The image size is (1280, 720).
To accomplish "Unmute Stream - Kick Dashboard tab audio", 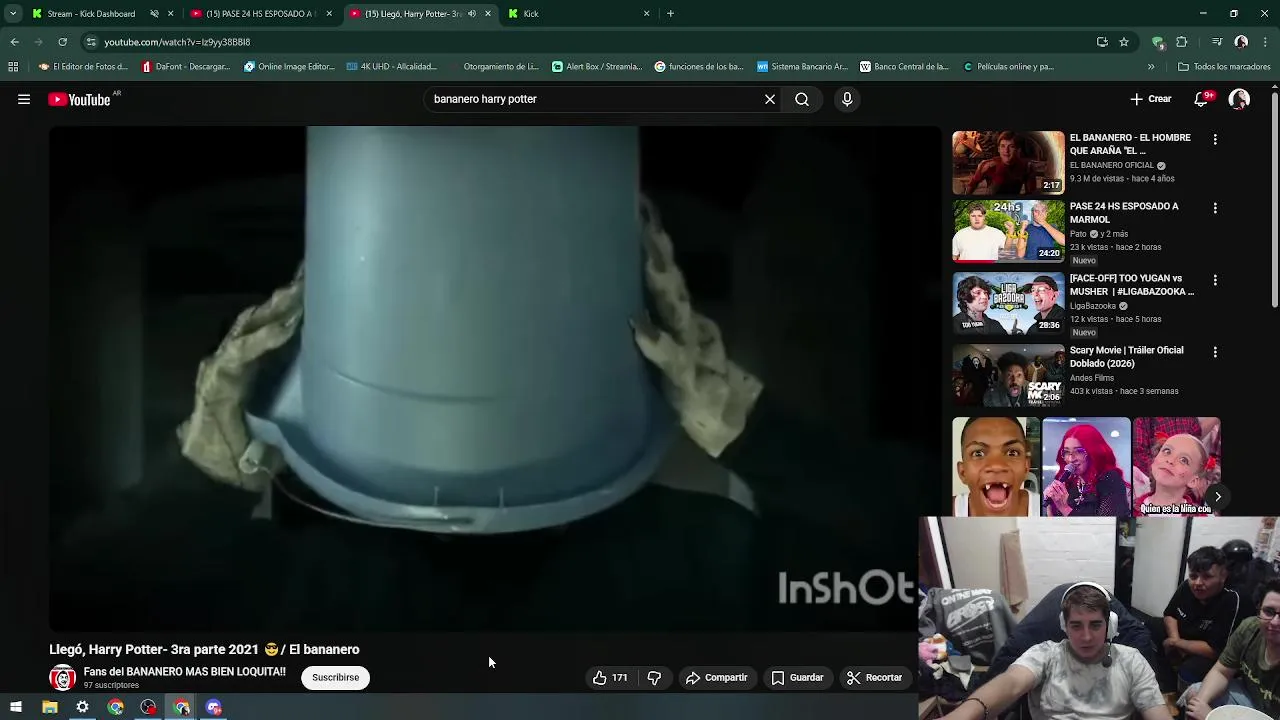I will (154, 14).
